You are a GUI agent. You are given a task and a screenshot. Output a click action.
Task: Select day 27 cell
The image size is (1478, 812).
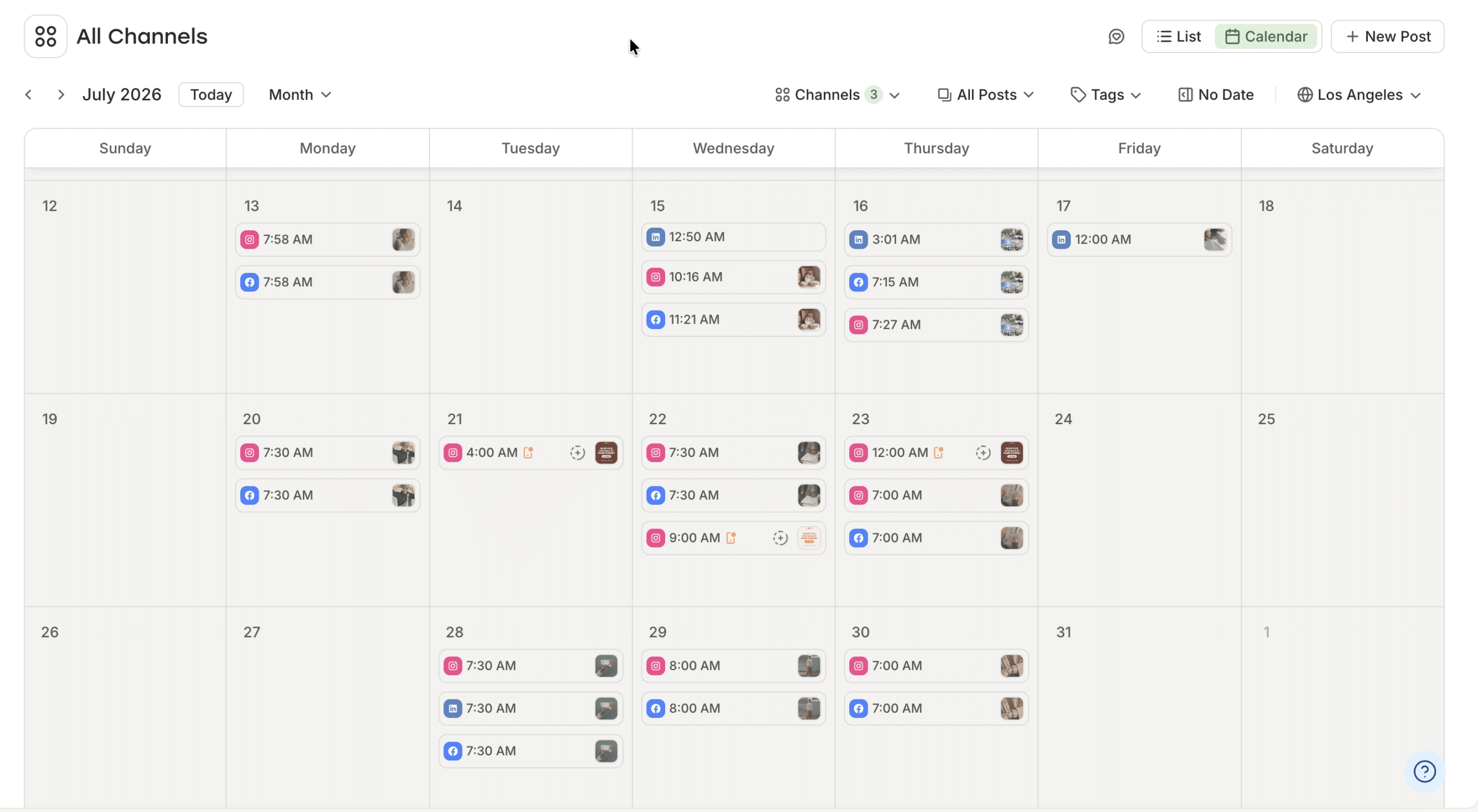327,708
